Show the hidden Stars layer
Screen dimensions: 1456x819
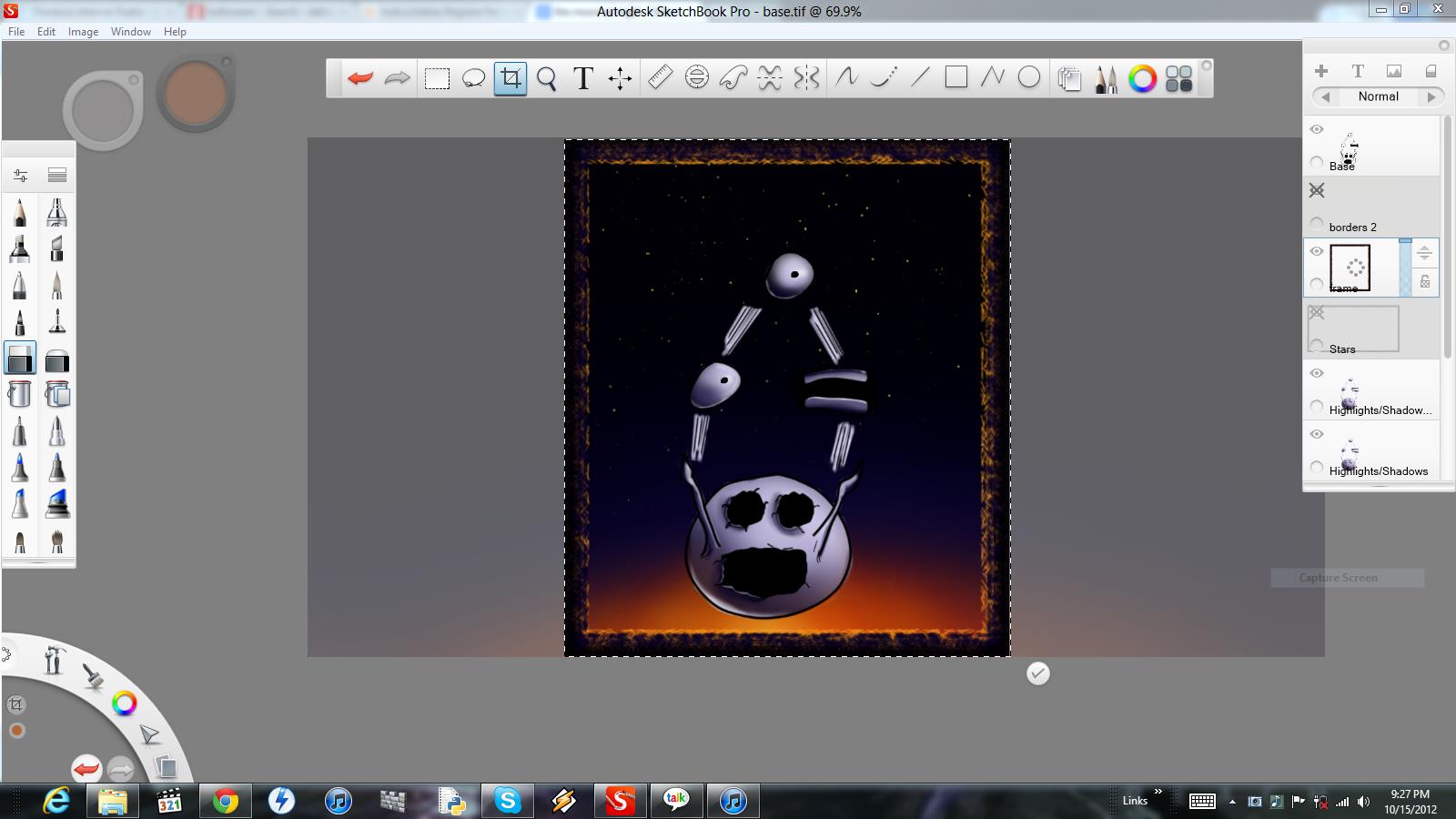point(1317,312)
